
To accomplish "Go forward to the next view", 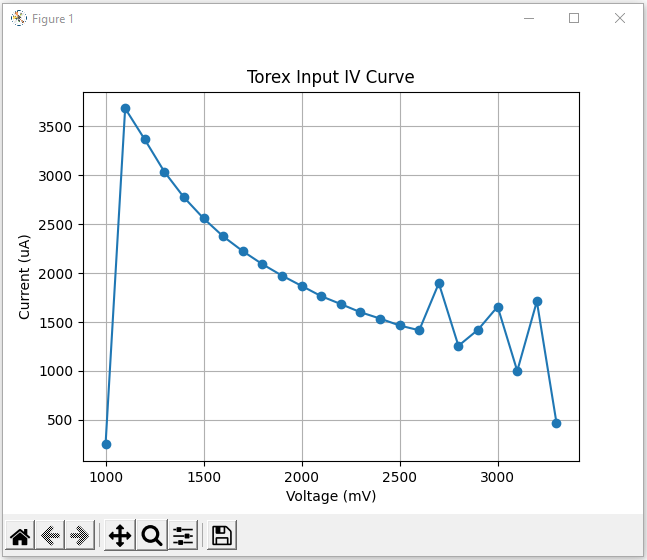I will point(80,536).
